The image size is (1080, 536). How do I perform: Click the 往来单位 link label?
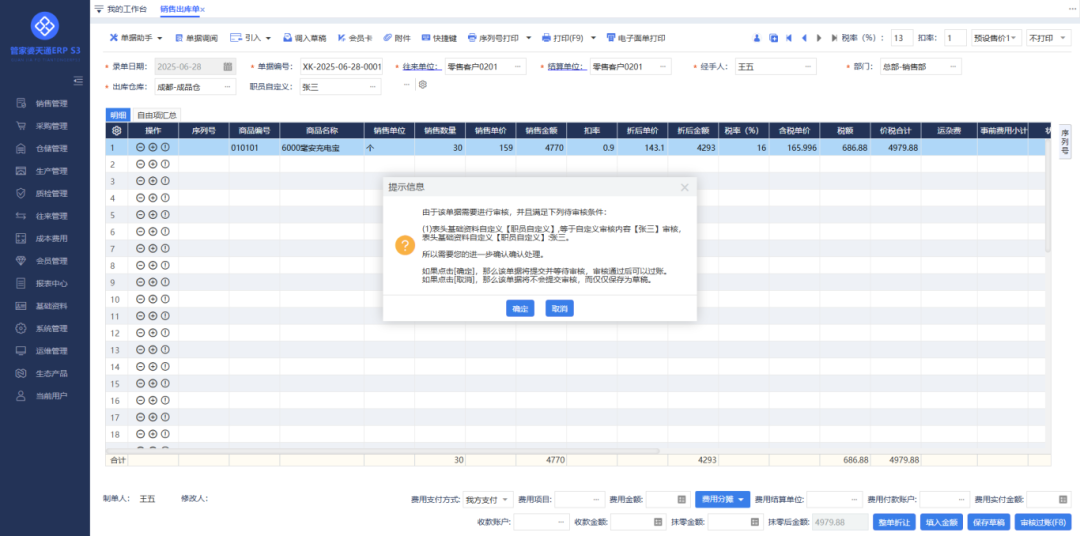point(421,67)
